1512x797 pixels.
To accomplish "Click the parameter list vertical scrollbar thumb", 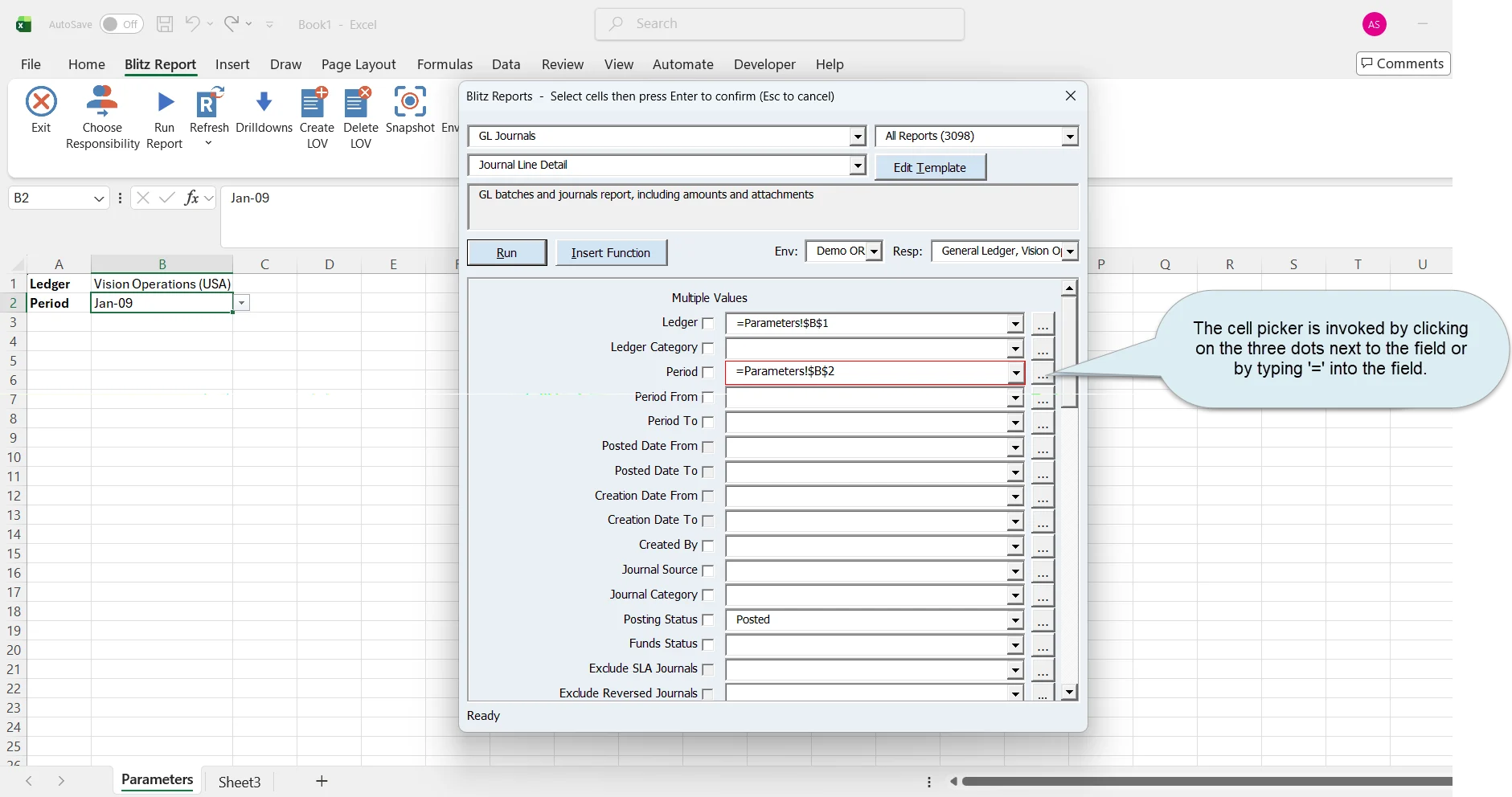I will click(x=1069, y=352).
